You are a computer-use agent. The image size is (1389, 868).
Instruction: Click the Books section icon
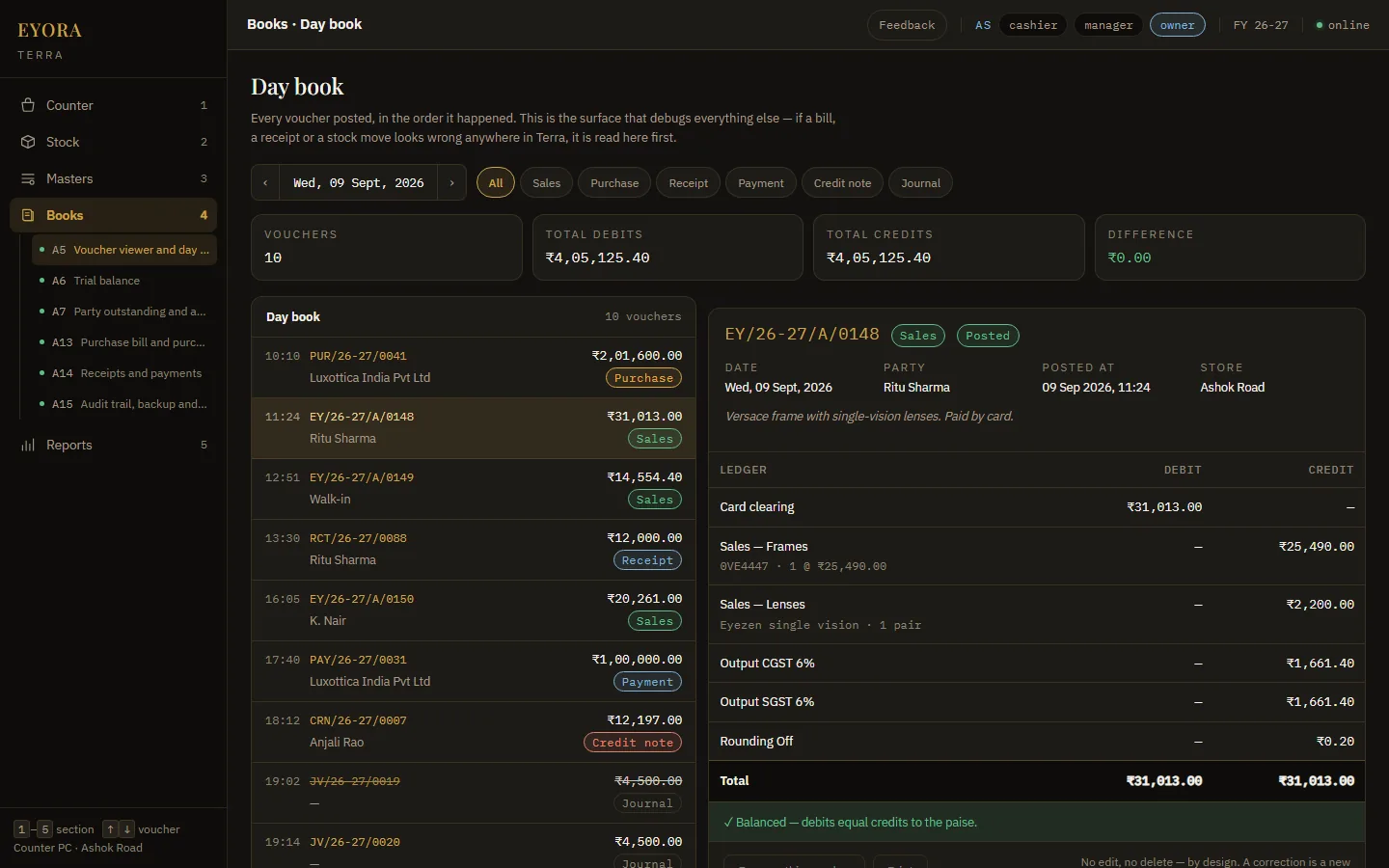point(28,215)
